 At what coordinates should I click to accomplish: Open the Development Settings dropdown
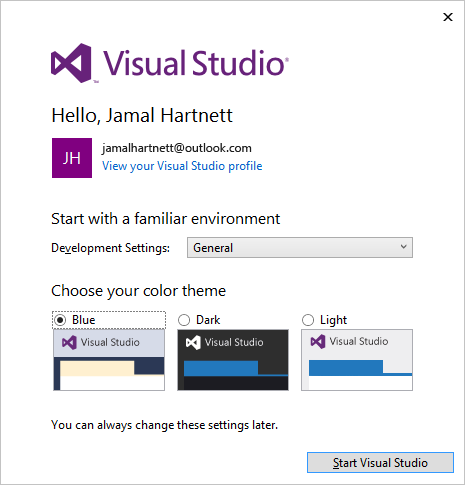[x=300, y=248]
